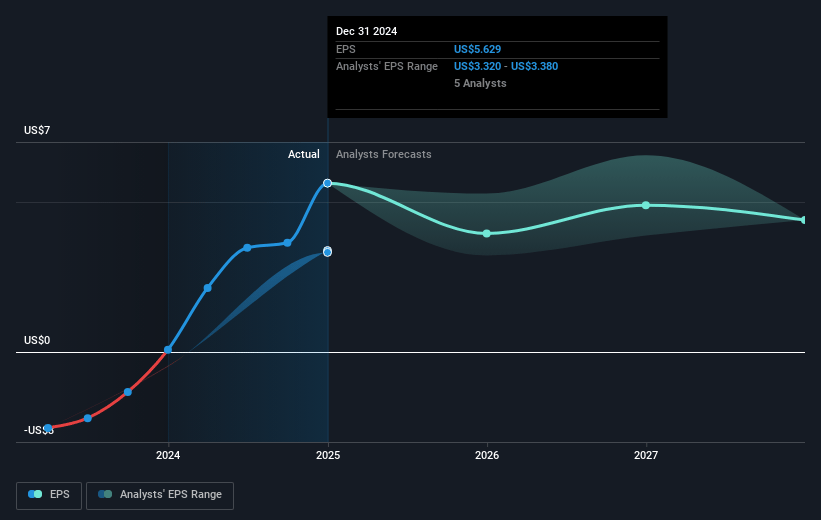Click the US$5.629 EPS value in tooltip
The height and width of the screenshot is (520, 821).
coord(478,49)
